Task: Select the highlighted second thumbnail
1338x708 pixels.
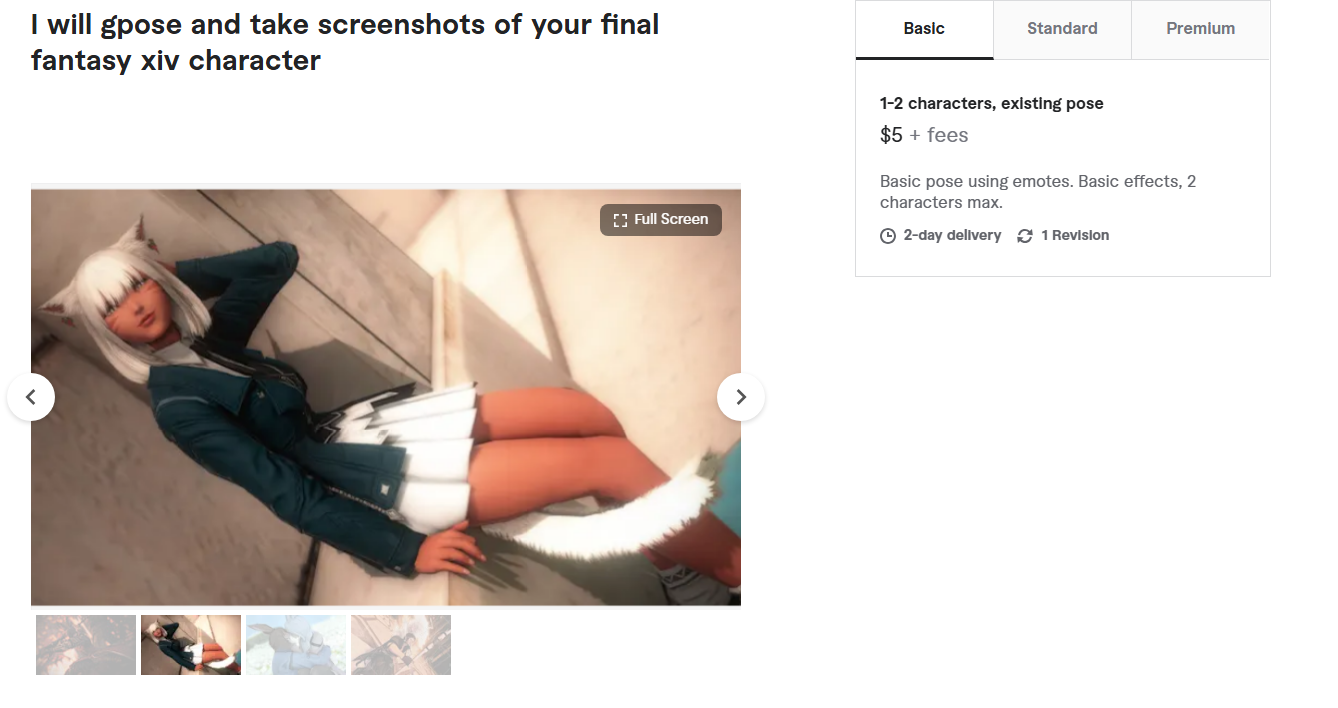Action: point(191,645)
